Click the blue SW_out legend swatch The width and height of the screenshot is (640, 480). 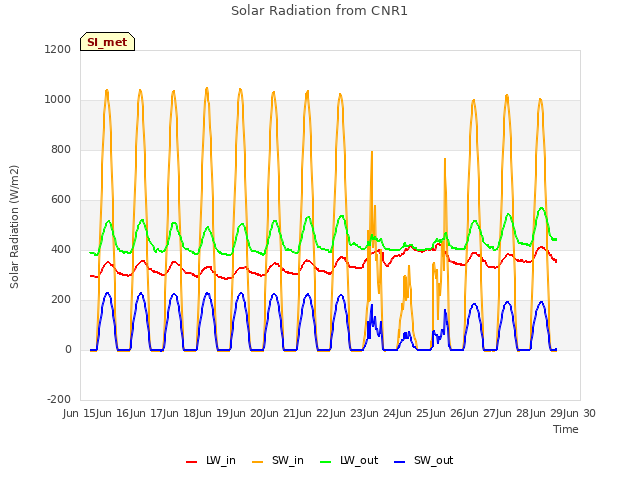pos(400,461)
